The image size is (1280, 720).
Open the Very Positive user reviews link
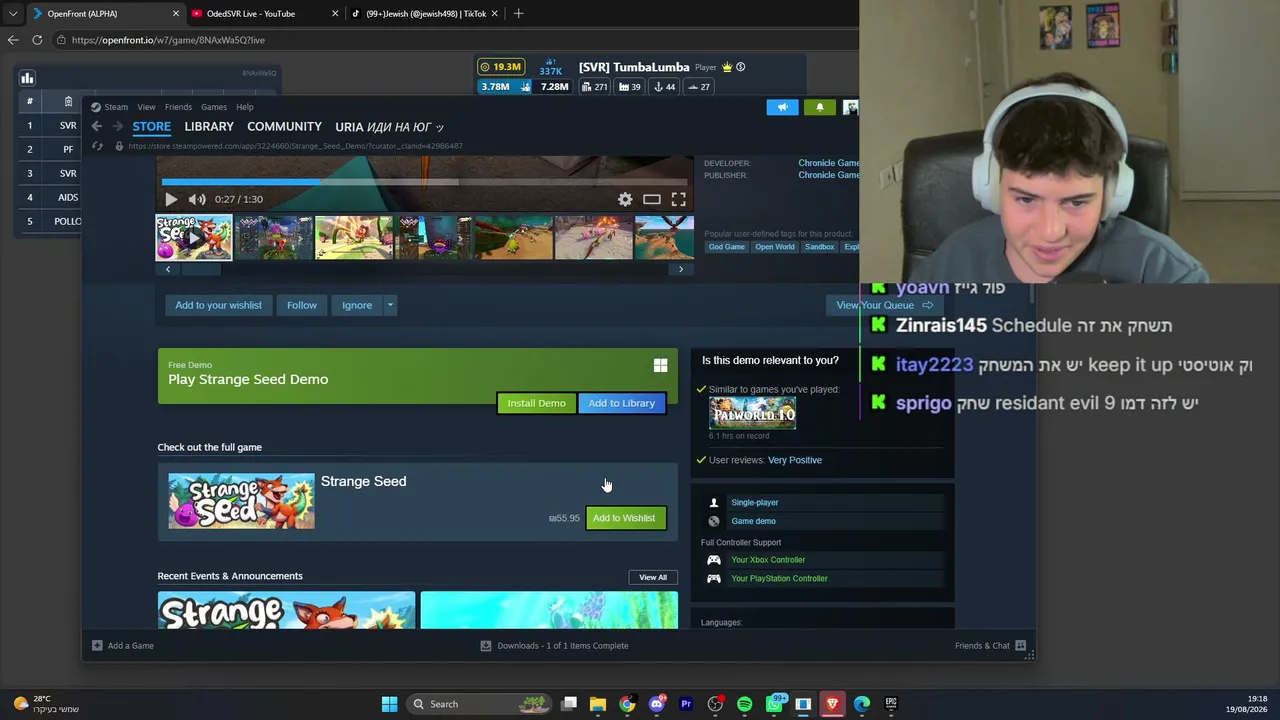(x=795, y=460)
